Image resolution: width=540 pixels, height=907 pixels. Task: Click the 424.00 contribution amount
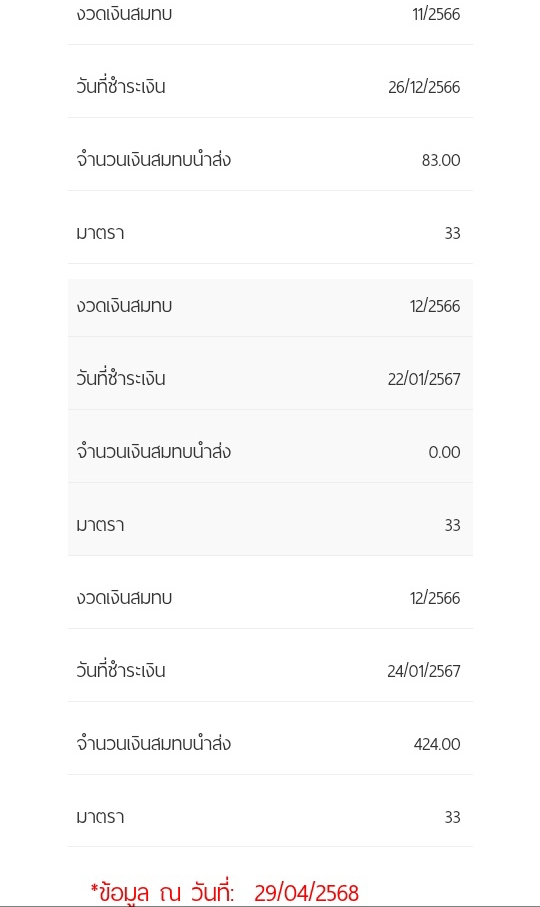pyautogui.click(x=437, y=744)
